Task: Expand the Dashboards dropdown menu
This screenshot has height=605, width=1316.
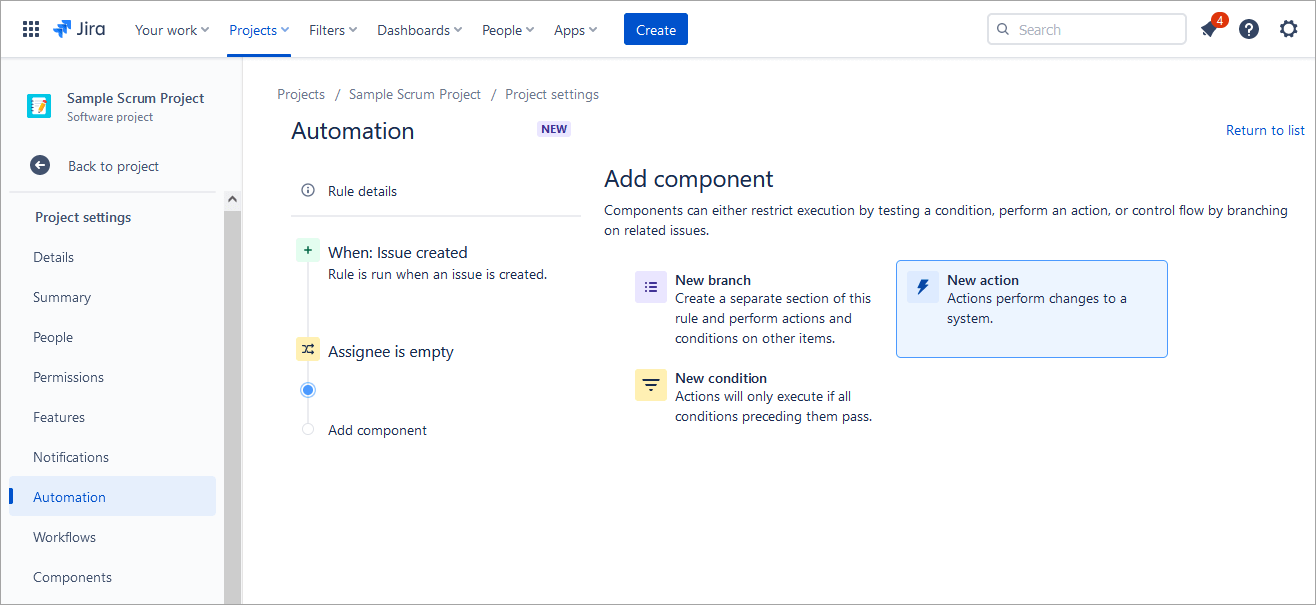Action: tap(419, 30)
